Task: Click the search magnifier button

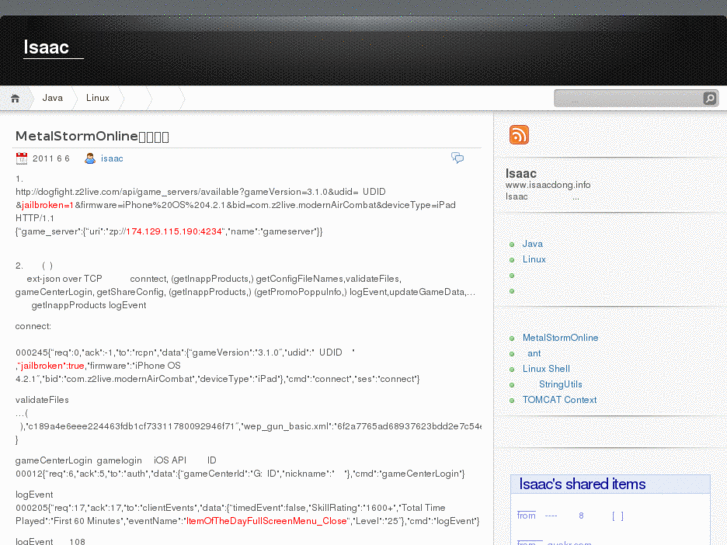Action: [709, 98]
